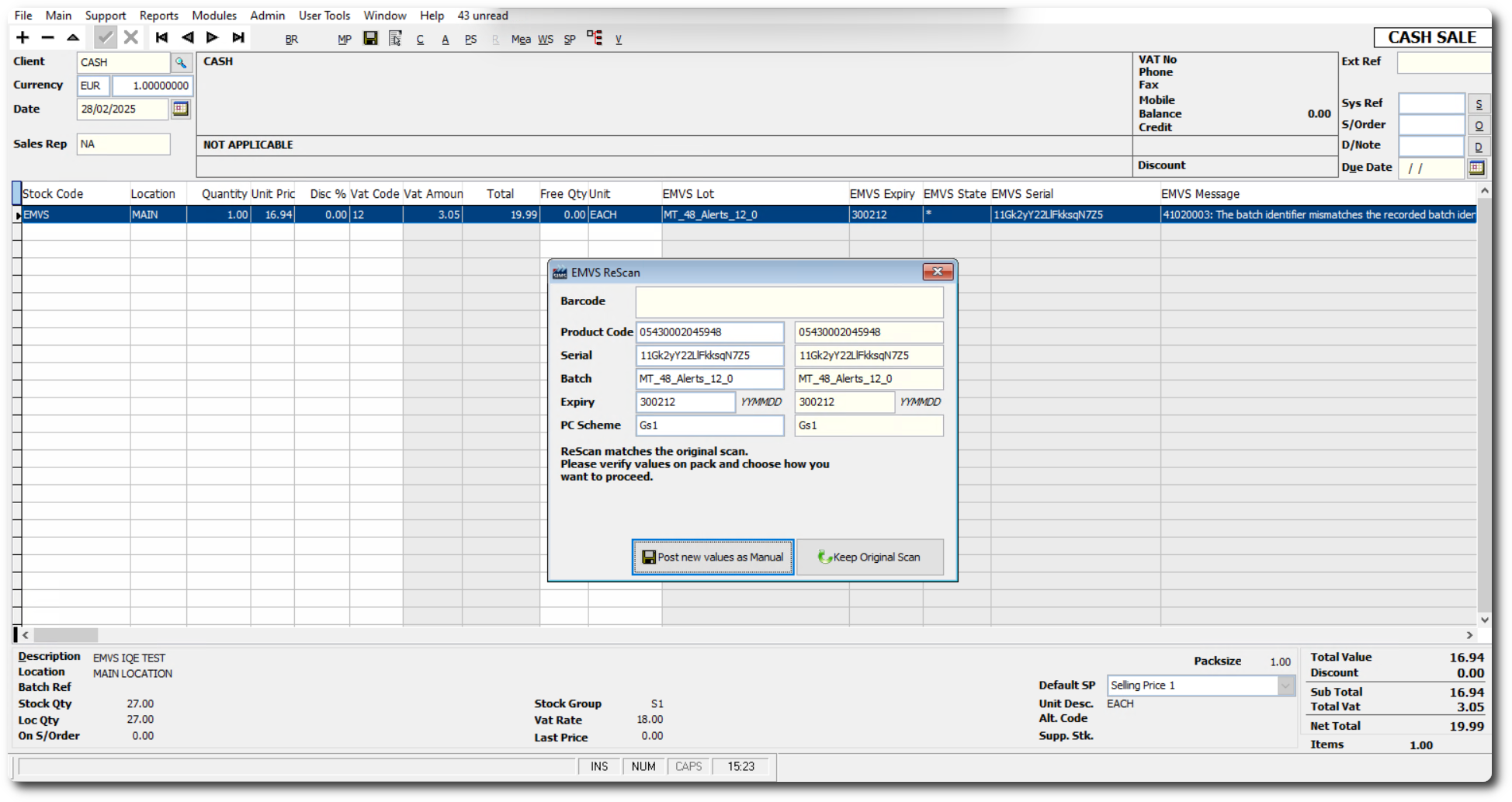Click Post new values as Manual button
Image resolution: width=1512 pixels, height=802 pixels.
[x=713, y=557]
